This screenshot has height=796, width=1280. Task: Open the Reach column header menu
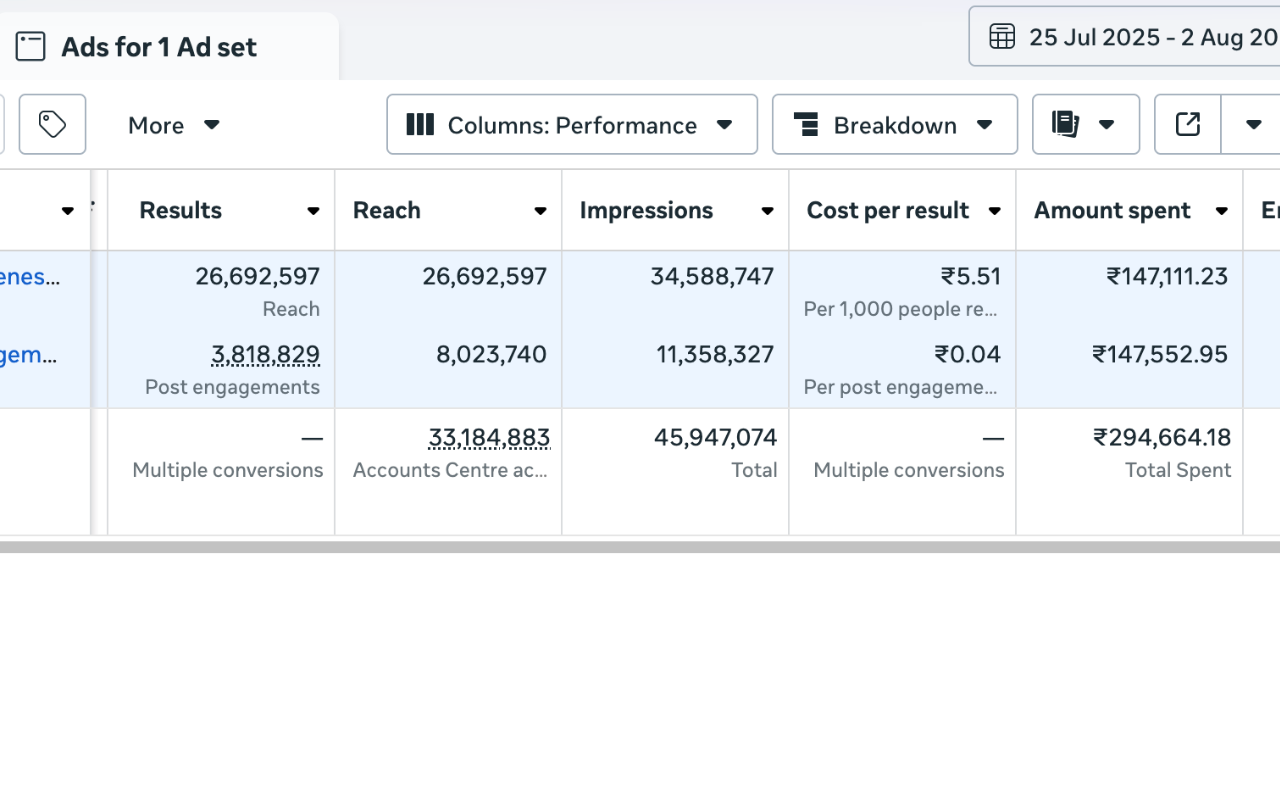pos(540,211)
